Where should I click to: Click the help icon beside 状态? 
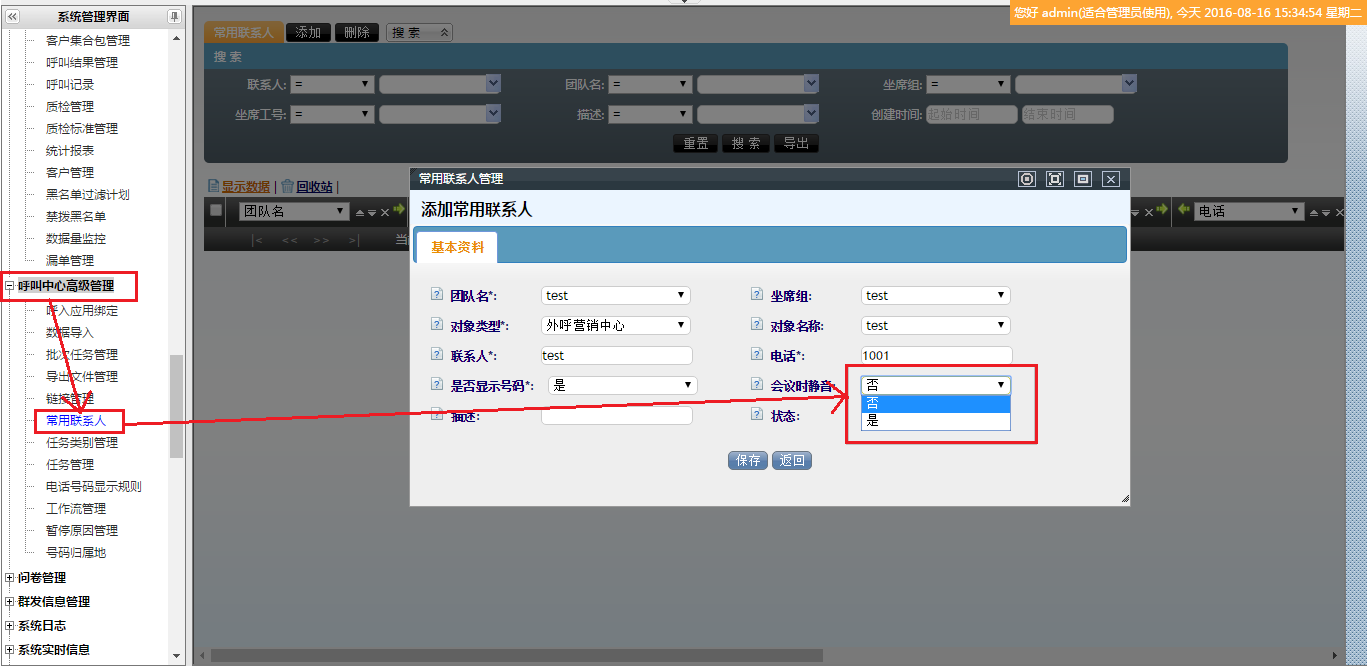(757, 415)
